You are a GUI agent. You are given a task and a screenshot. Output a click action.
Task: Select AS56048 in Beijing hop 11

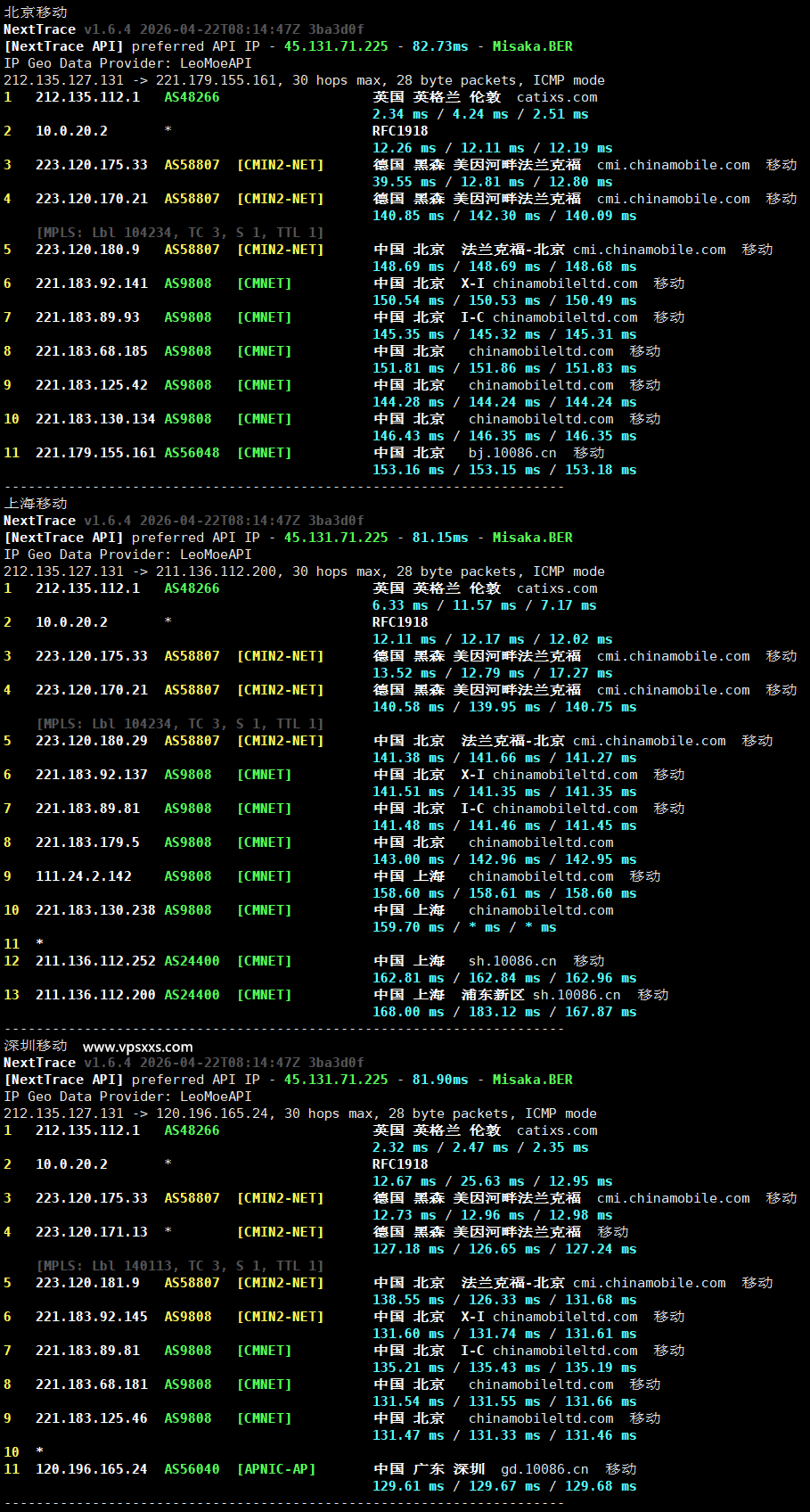(192, 453)
